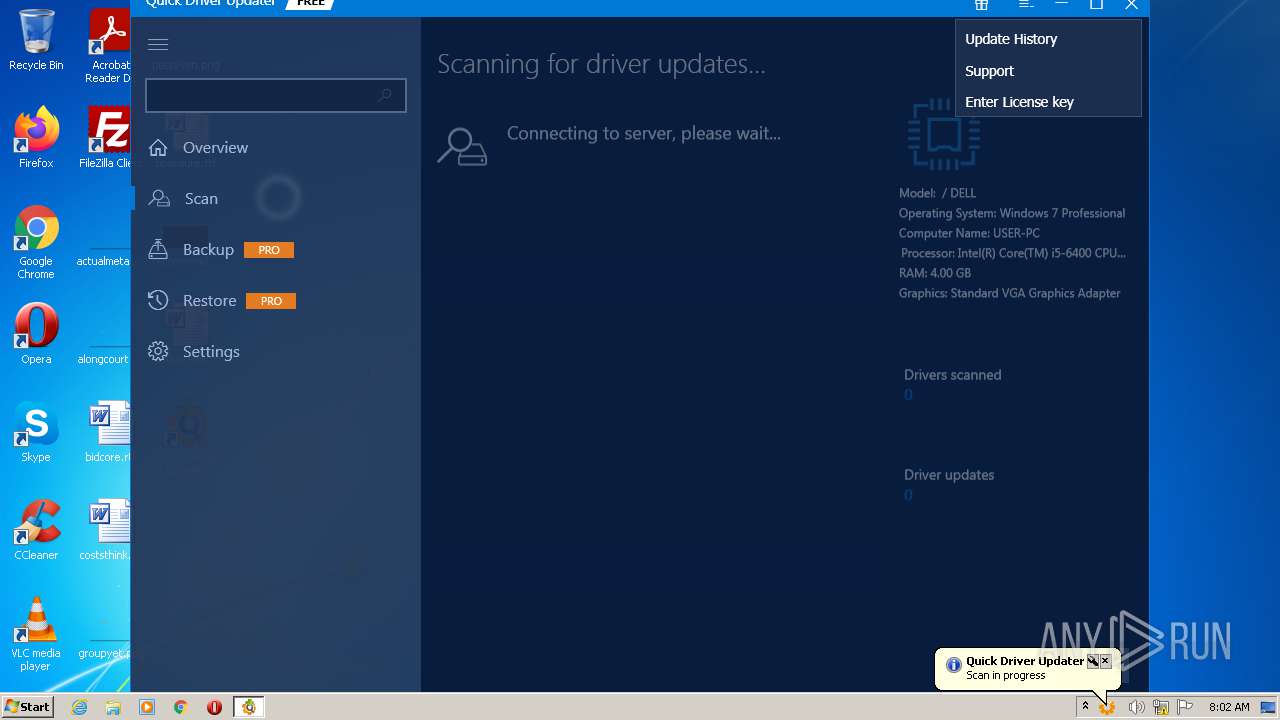Screen dimensions: 1280x720
Task: Click the network tray icon
Action: point(1161,707)
